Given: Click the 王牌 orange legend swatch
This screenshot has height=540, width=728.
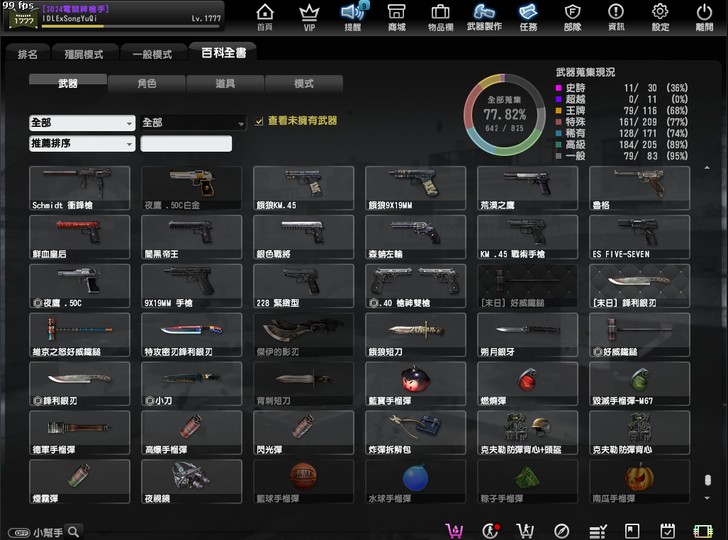Looking at the screenshot, I should tap(559, 111).
